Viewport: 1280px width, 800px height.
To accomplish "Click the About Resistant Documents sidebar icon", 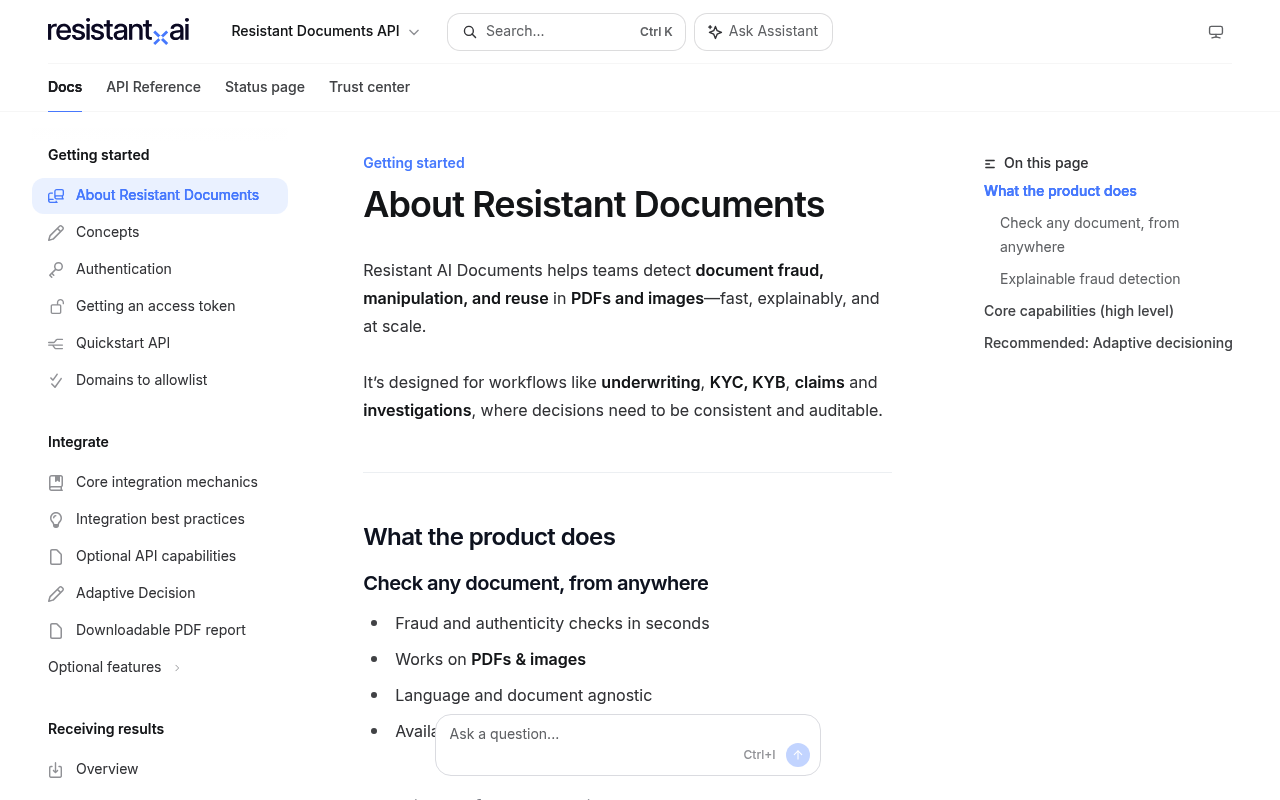I will pos(56,196).
